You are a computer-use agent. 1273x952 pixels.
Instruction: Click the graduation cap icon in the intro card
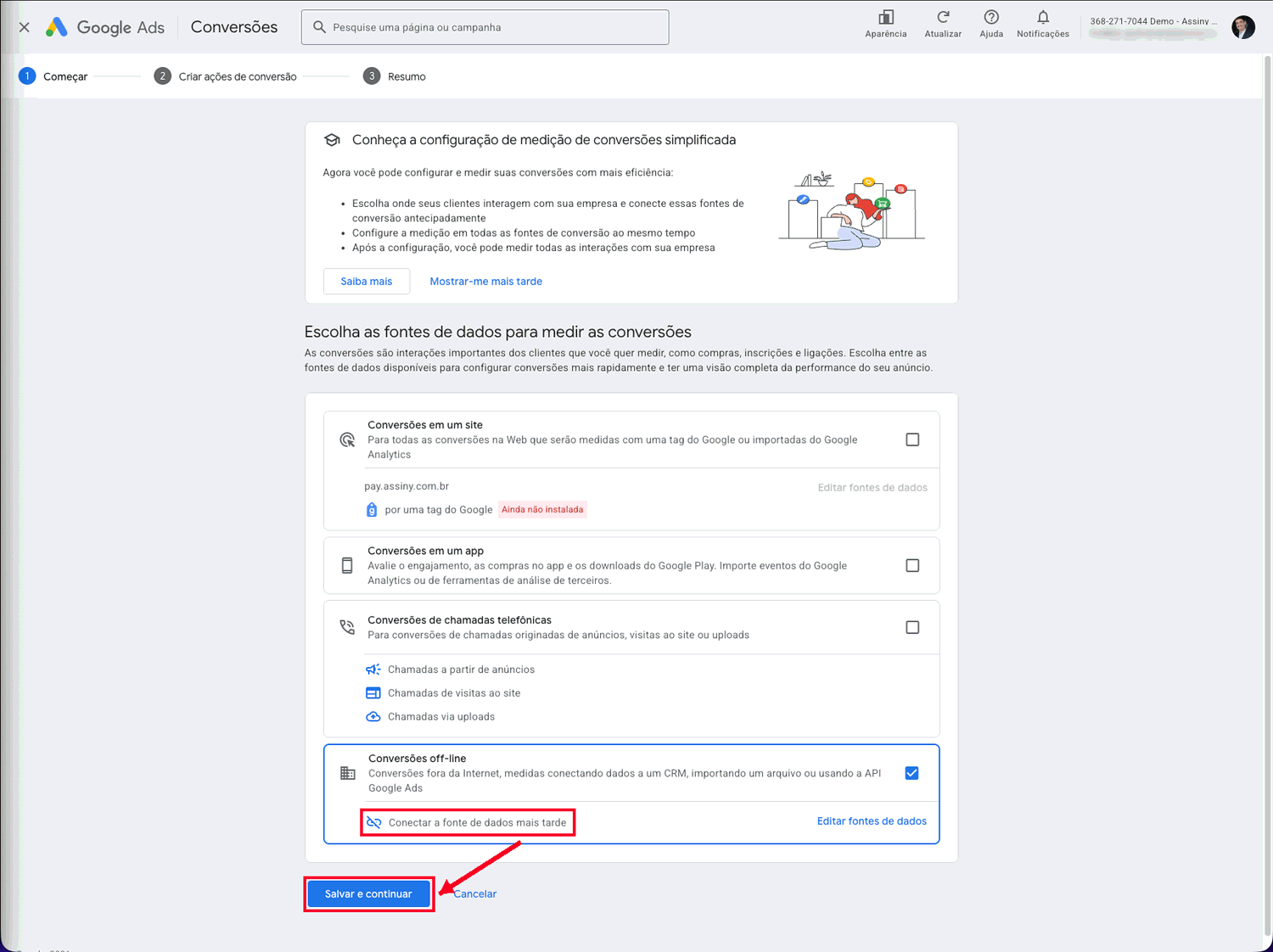pyautogui.click(x=332, y=140)
